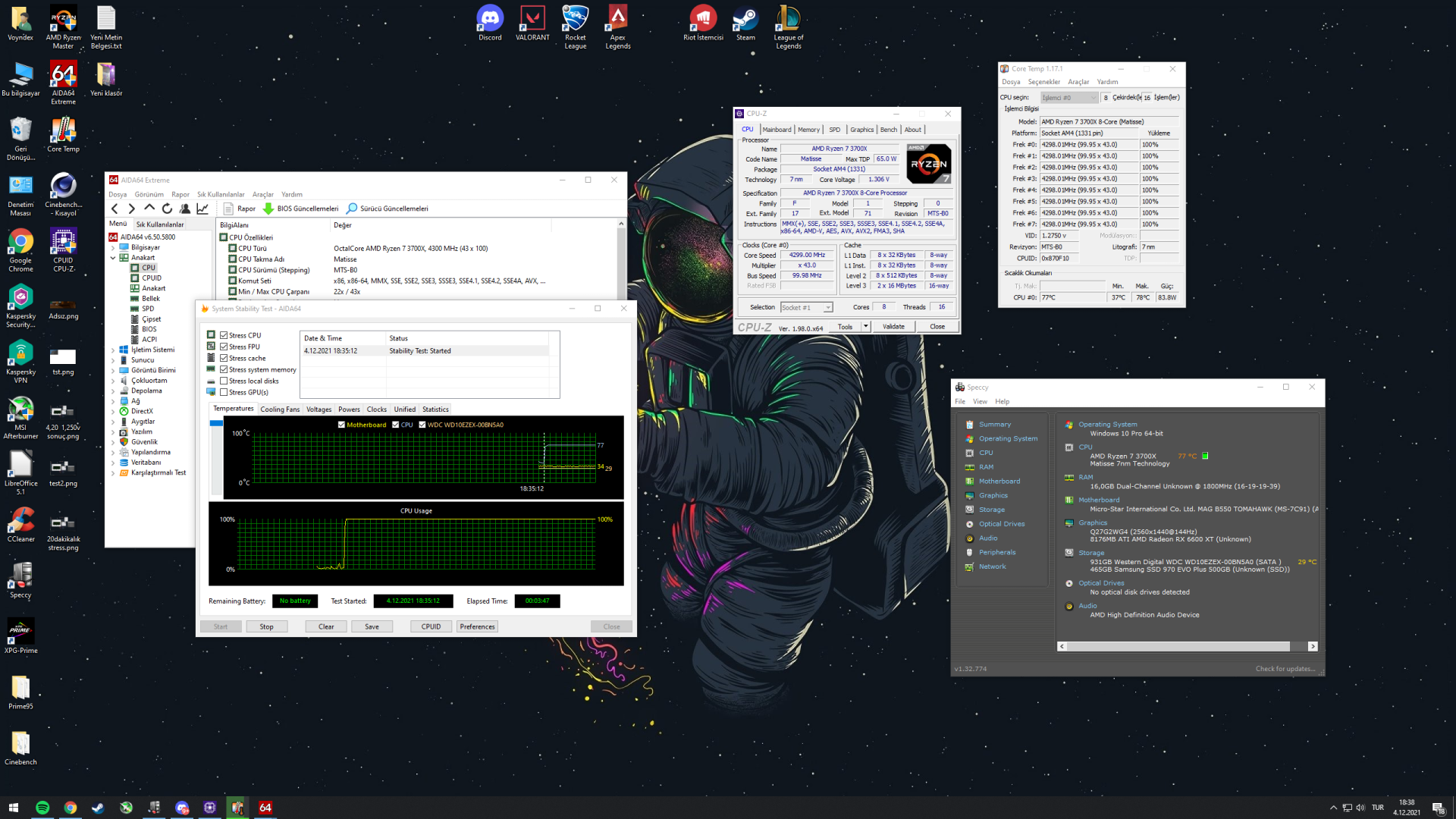Open the Voltages tab in stability test
This screenshot has width=1456, height=819.
pos(318,409)
